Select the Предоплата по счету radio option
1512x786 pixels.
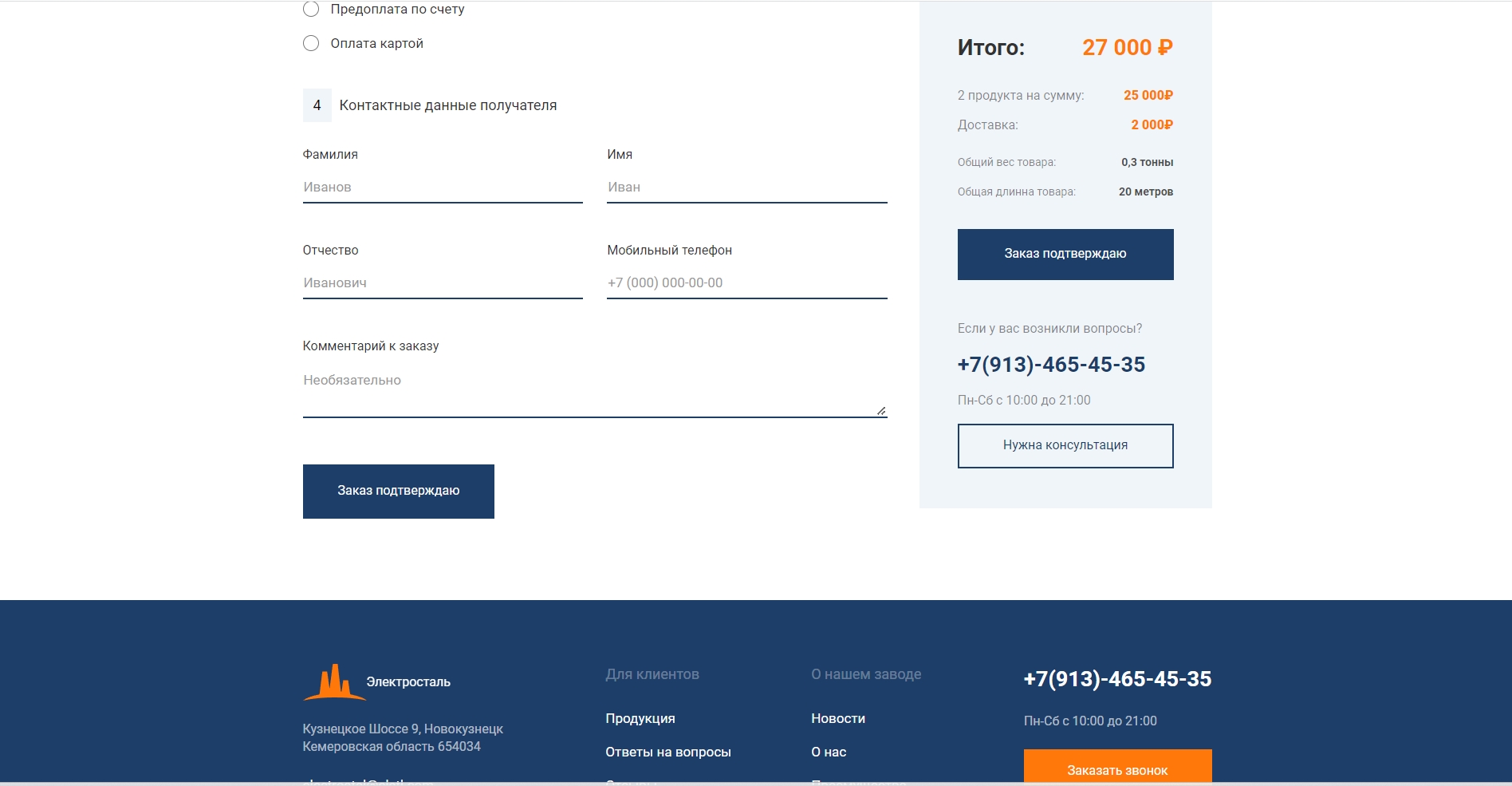click(x=311, y=10)
